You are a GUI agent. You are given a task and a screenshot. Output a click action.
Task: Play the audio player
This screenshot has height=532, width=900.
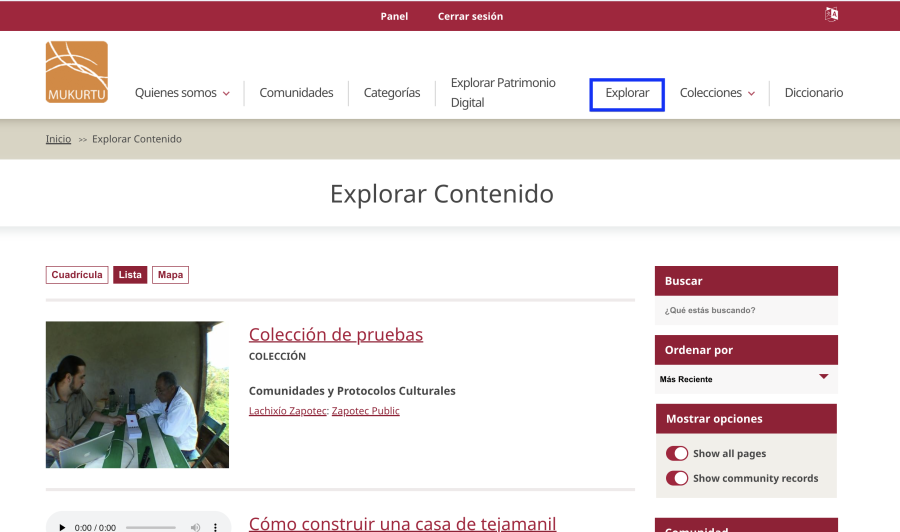pyautogui.click(x=62, y=527)
